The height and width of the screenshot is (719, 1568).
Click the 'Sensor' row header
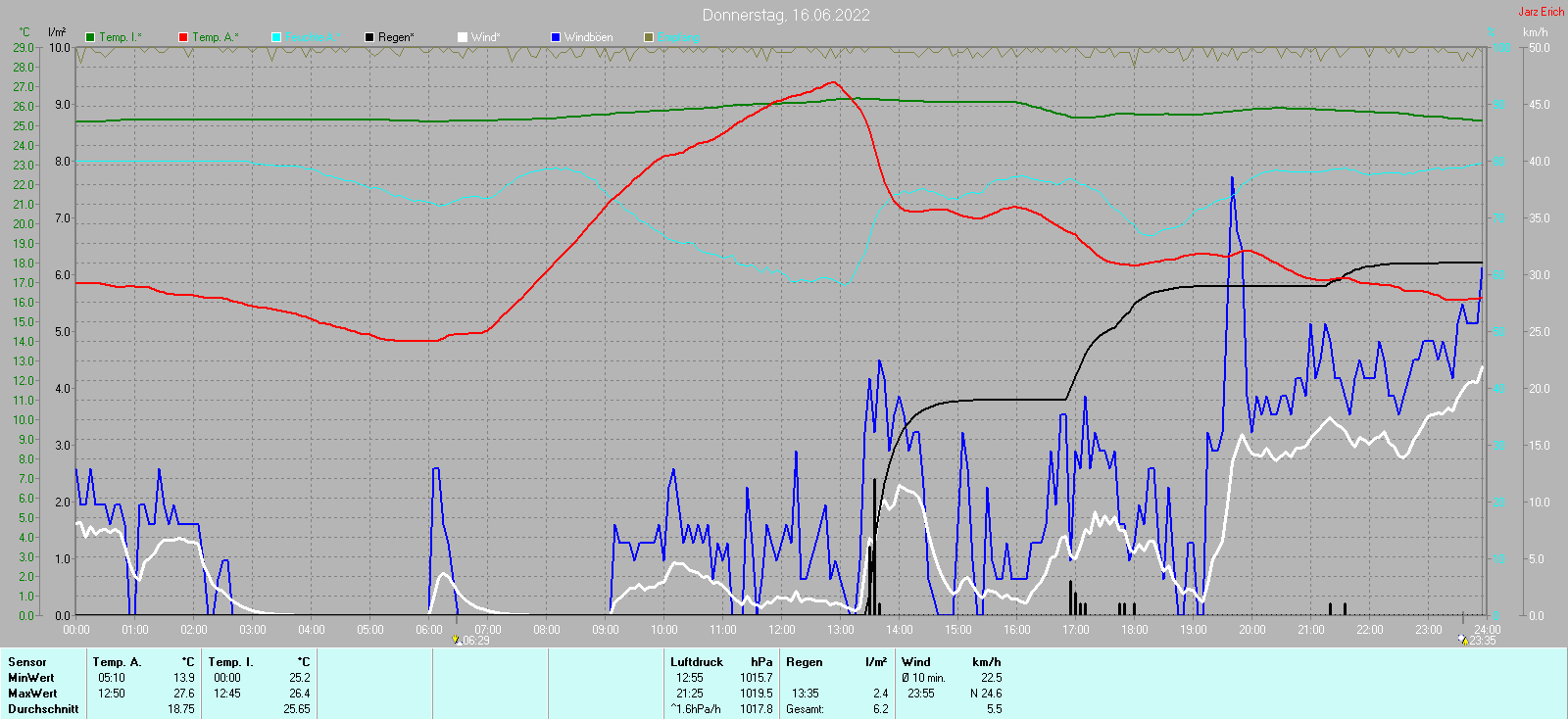pyautogui.click(x=27, y=662)
